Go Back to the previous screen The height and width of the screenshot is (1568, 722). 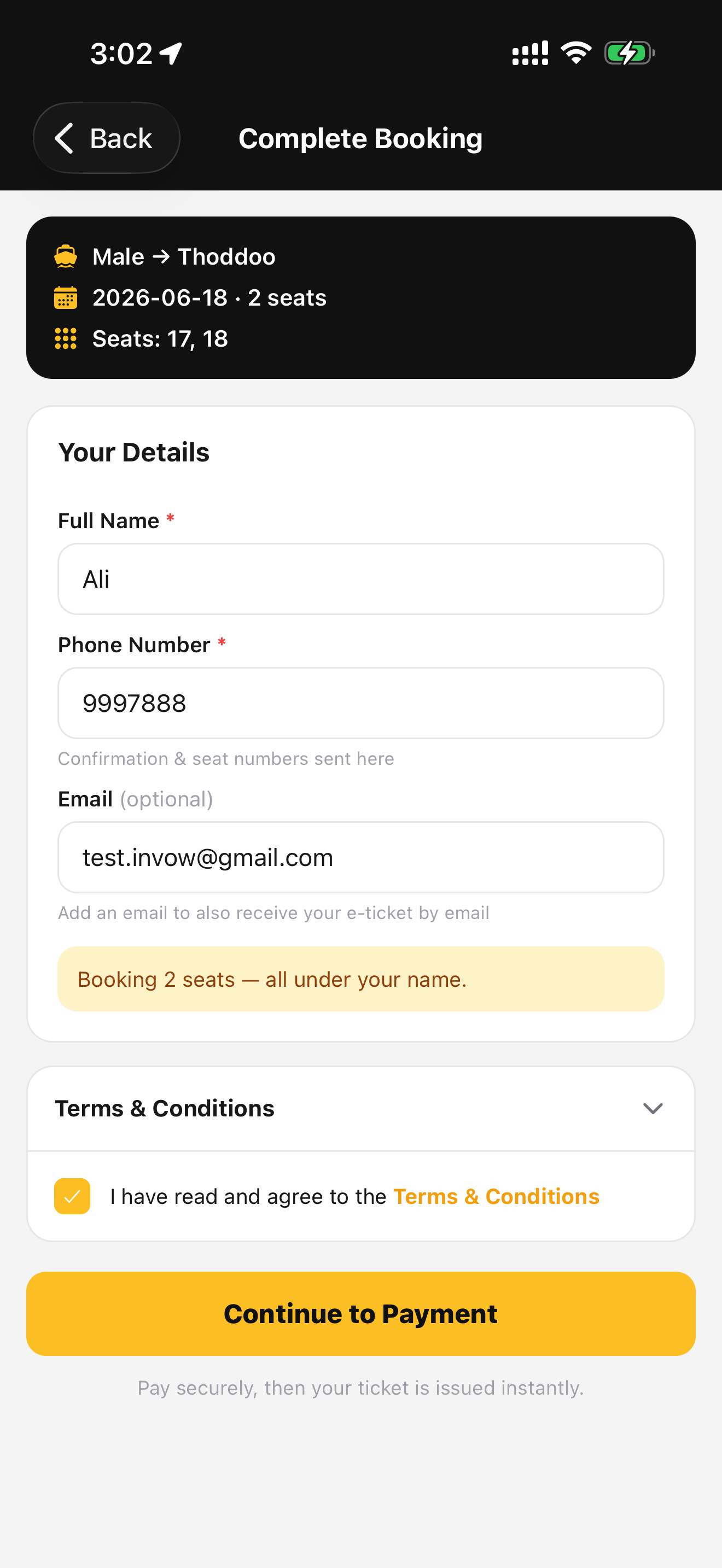click(107, 138)
